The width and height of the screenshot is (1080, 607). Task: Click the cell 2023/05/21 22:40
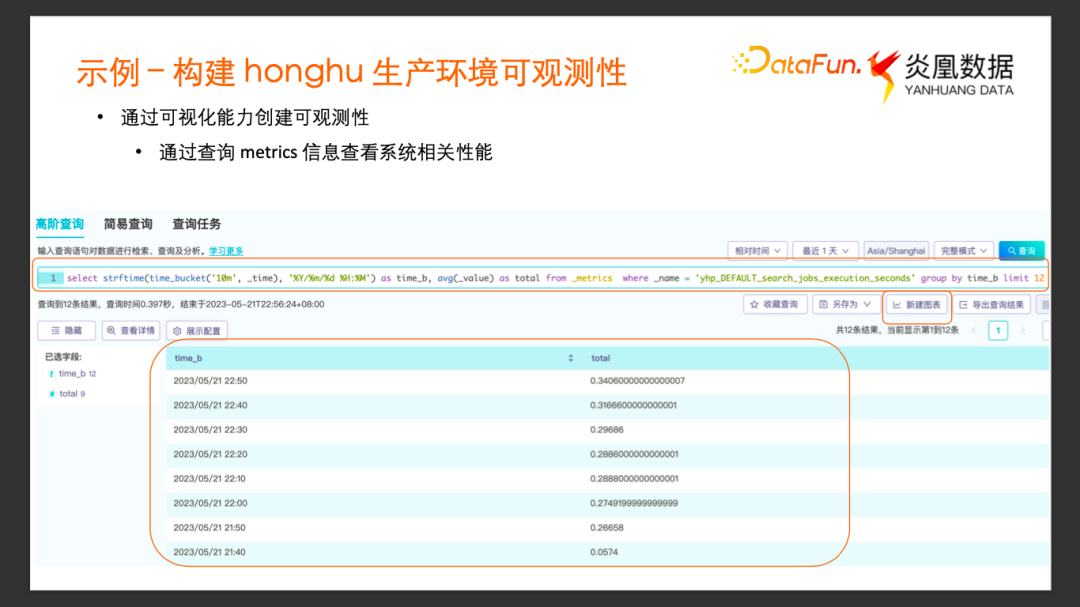tap(210, 405)
